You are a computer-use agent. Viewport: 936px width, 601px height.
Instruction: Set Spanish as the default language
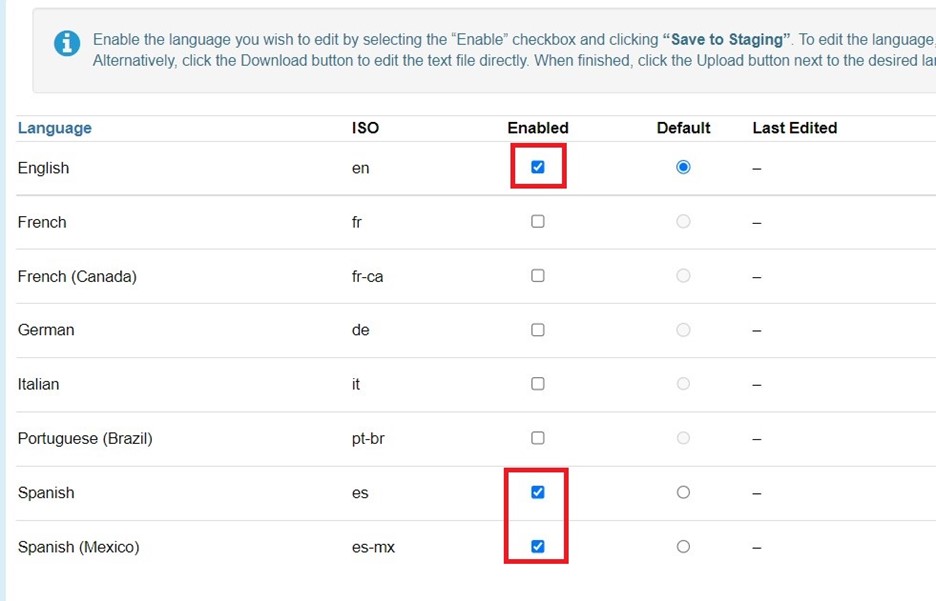click(x=683, y=492)
